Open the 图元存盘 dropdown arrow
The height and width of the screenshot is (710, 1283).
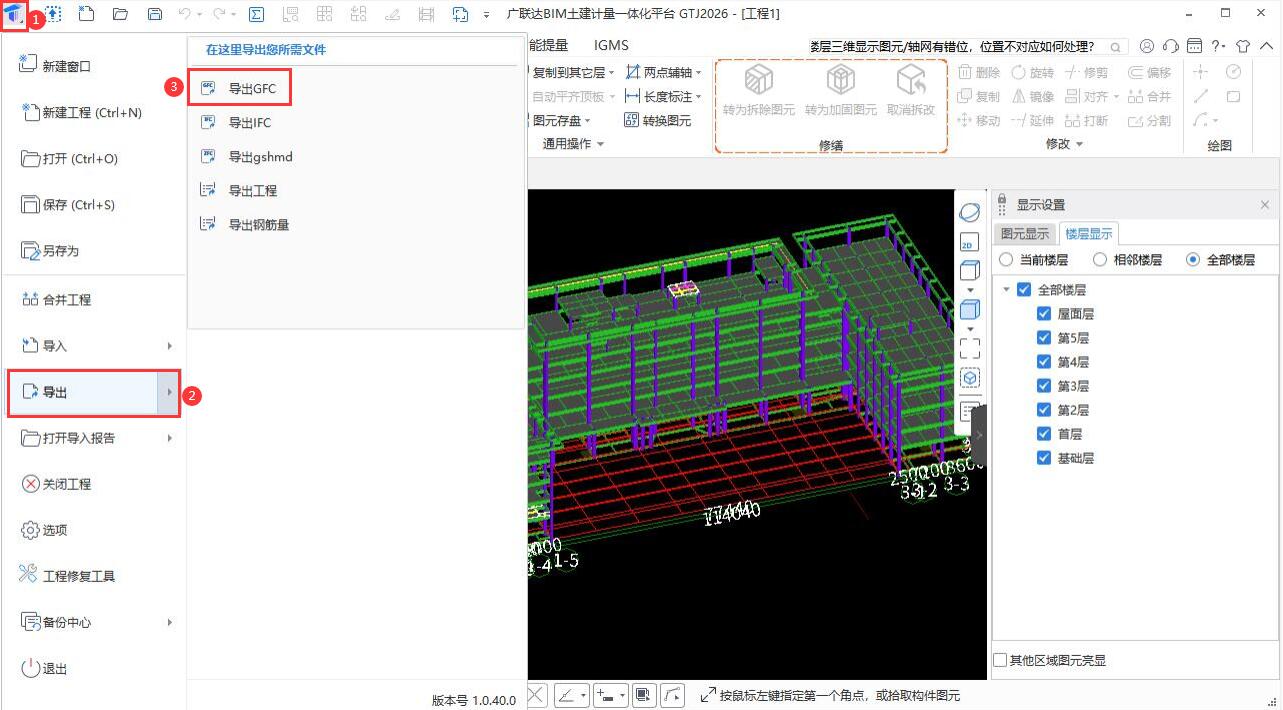point(588,121)
